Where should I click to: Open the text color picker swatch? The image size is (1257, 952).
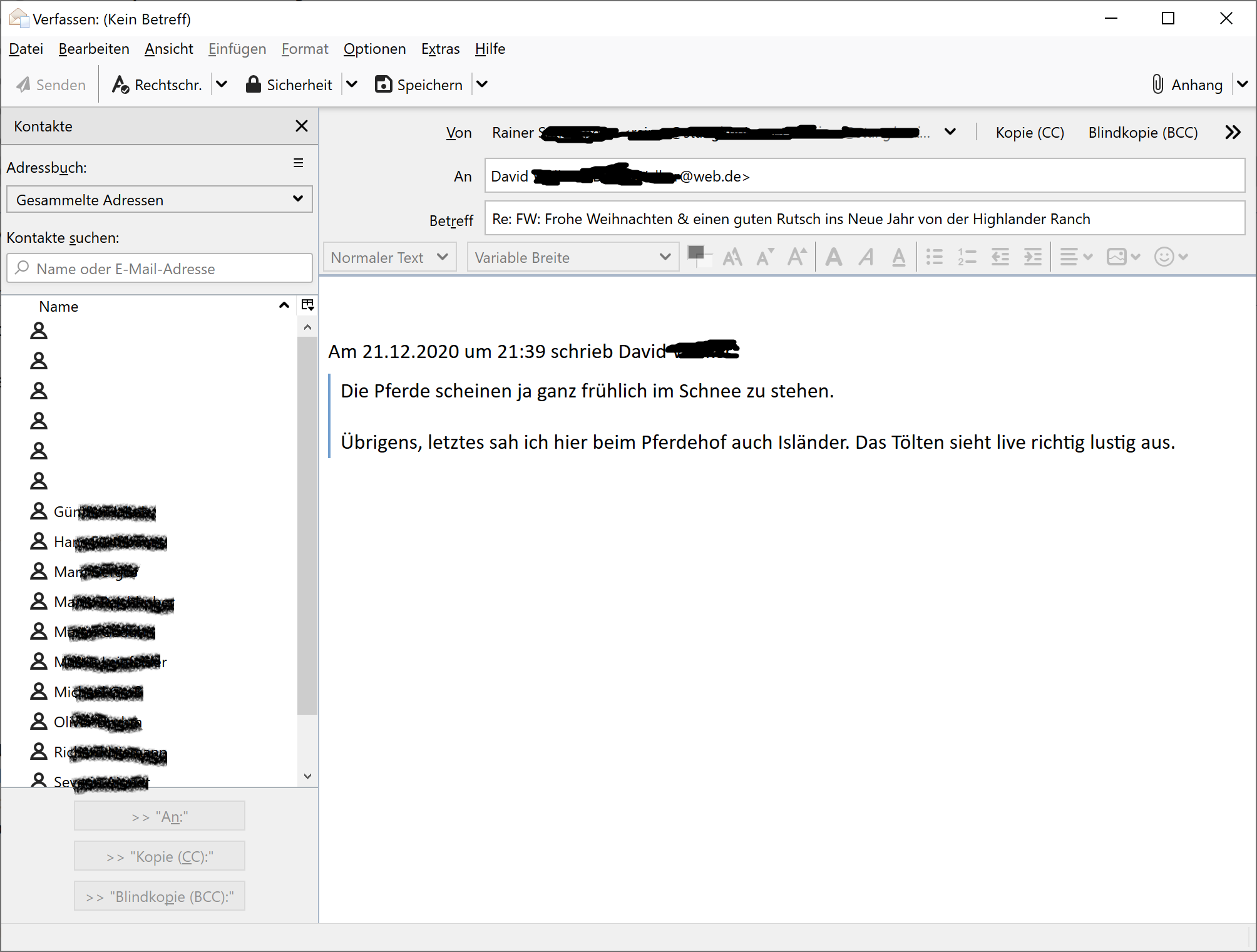696,253
